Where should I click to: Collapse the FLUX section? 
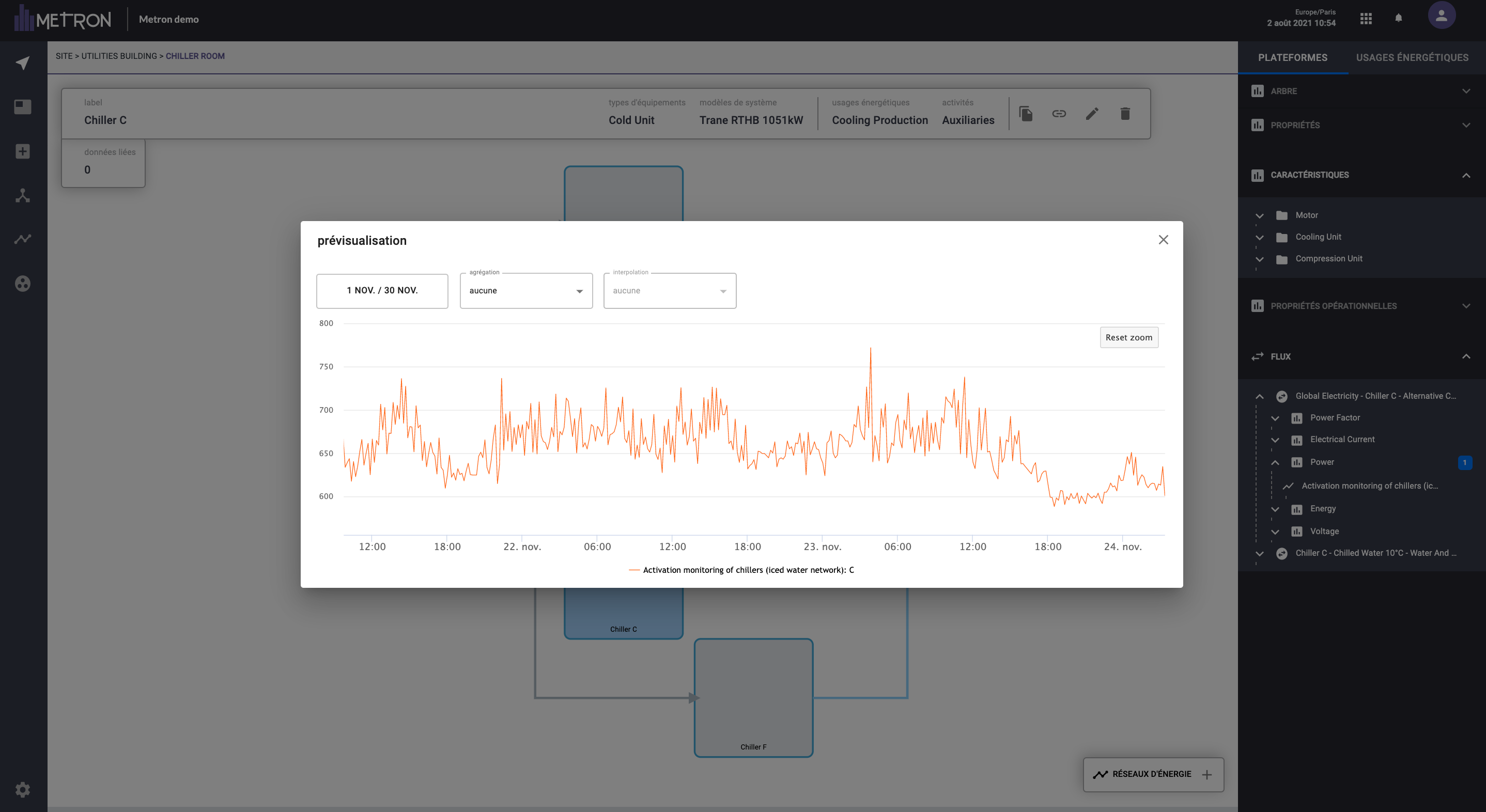tap(1466, 356)
